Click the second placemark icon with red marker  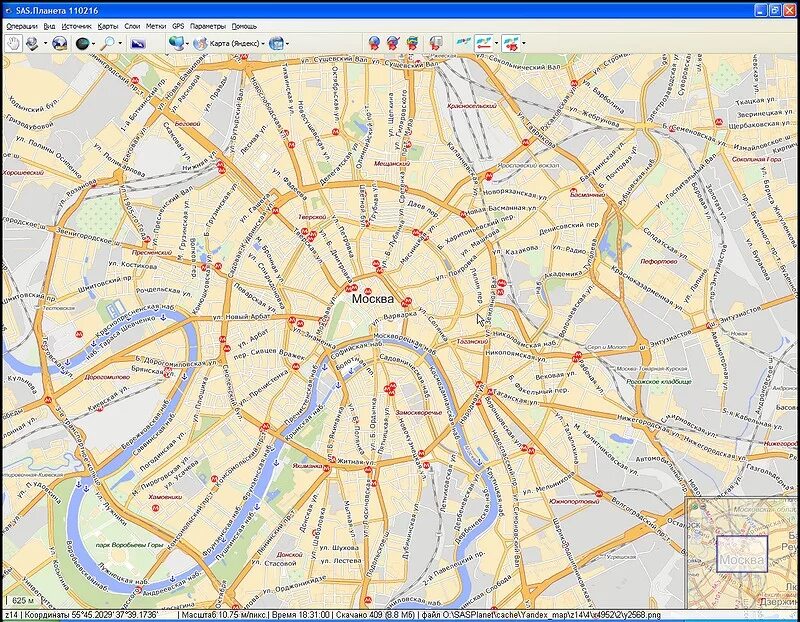click(x=393, y=43)
